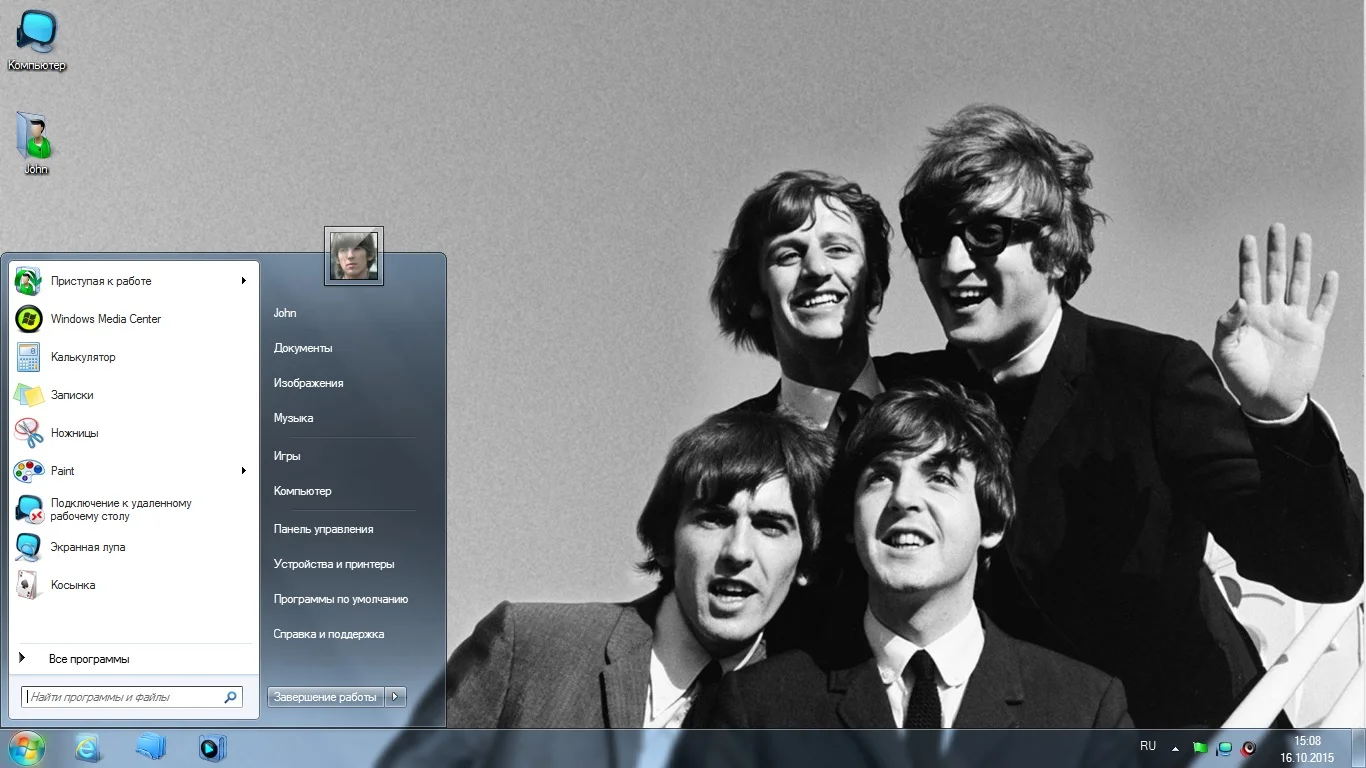Expand Приступая к работе submenu arrow
This screenshot has width=1366, height=768.
tap(243, 281)
